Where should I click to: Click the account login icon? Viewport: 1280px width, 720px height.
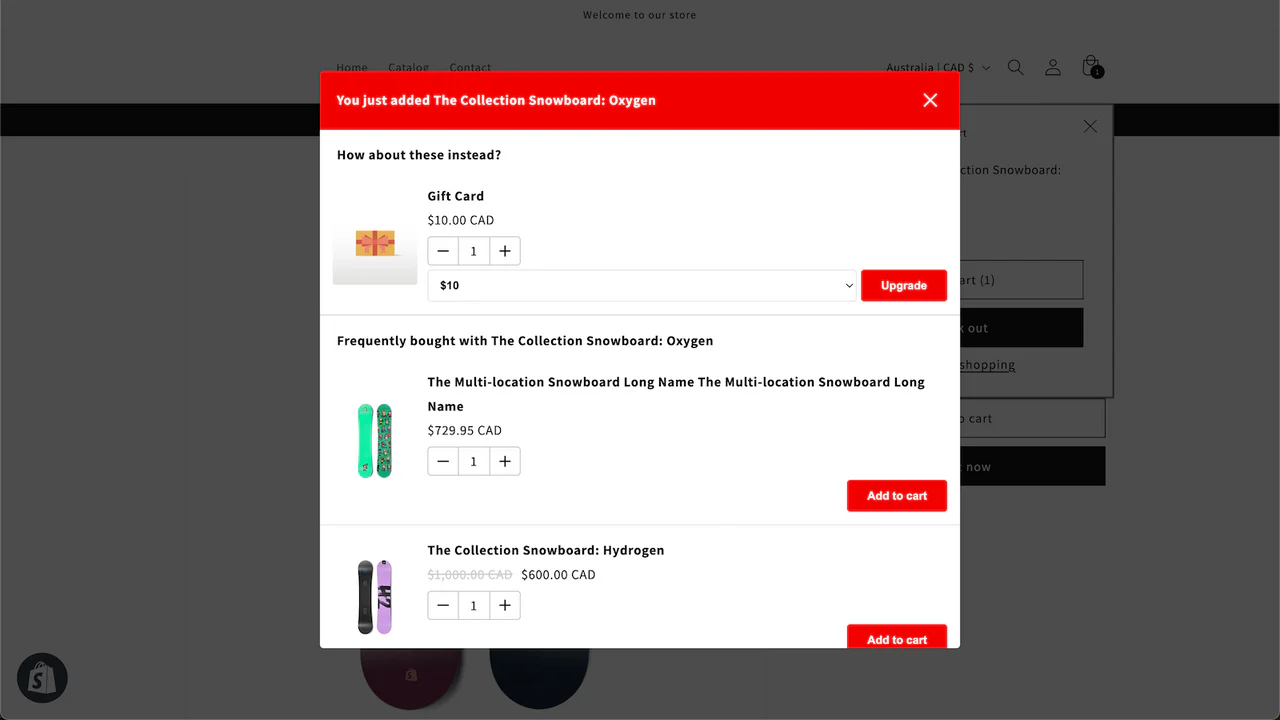tap(1052, 67)
